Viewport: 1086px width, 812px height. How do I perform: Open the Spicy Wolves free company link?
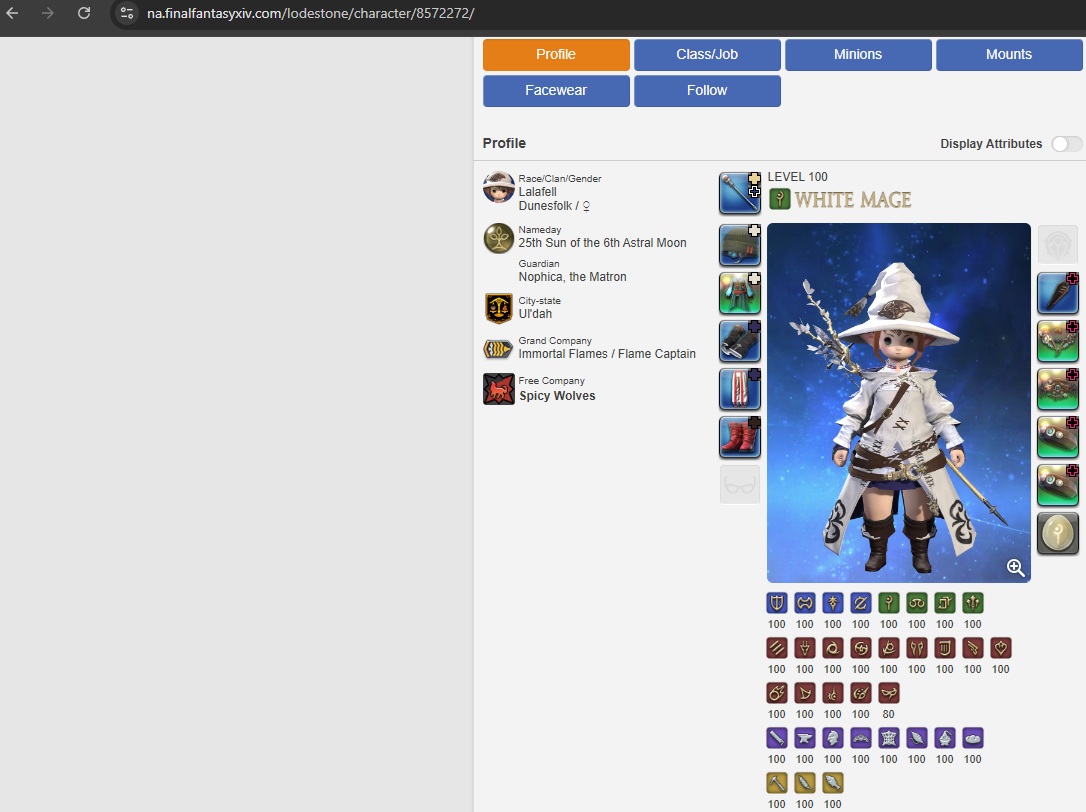tap(557, 396)
